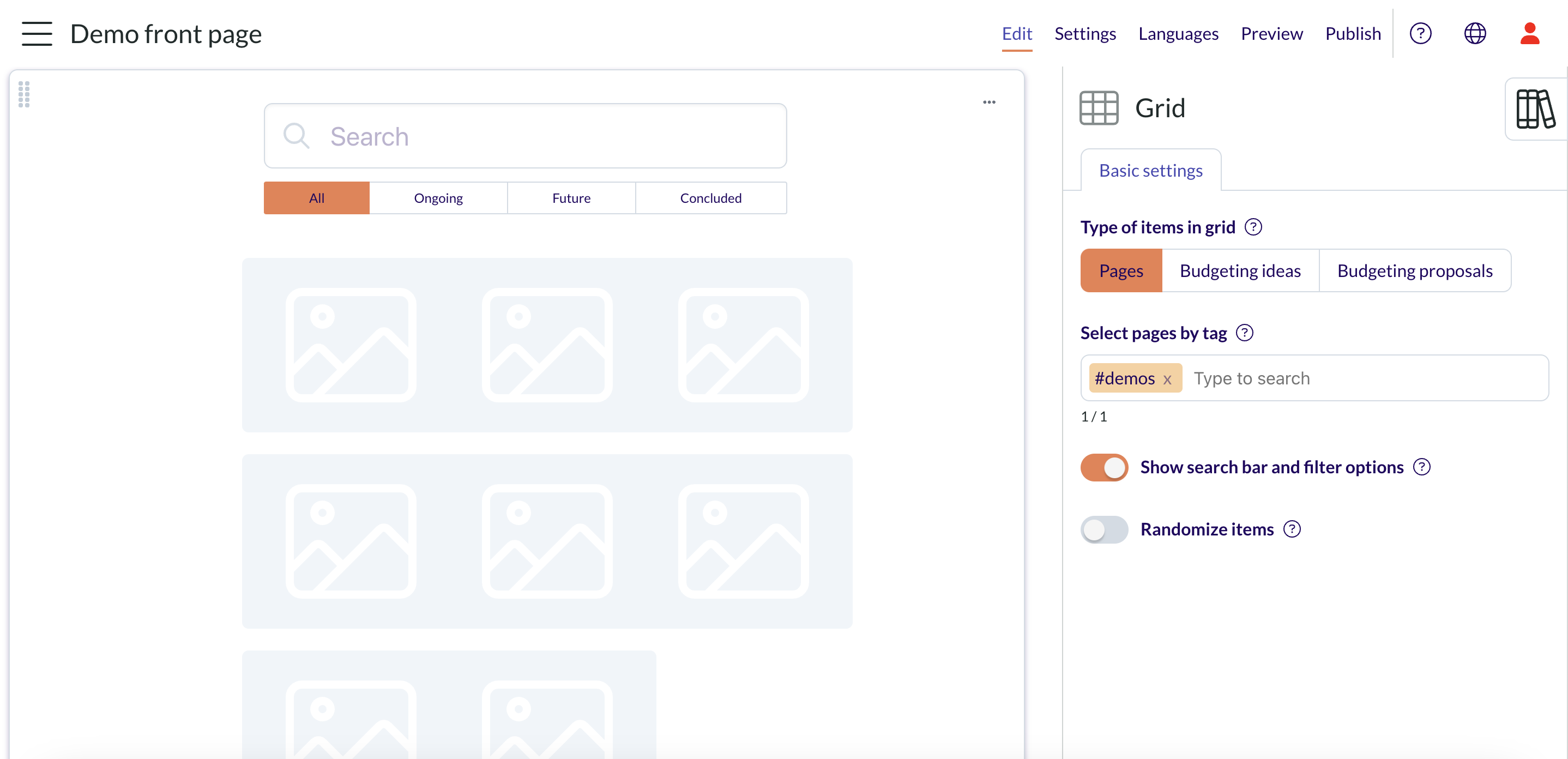Enable the Randomize items toggle

pyautogui.click(x=1104, y=529)
